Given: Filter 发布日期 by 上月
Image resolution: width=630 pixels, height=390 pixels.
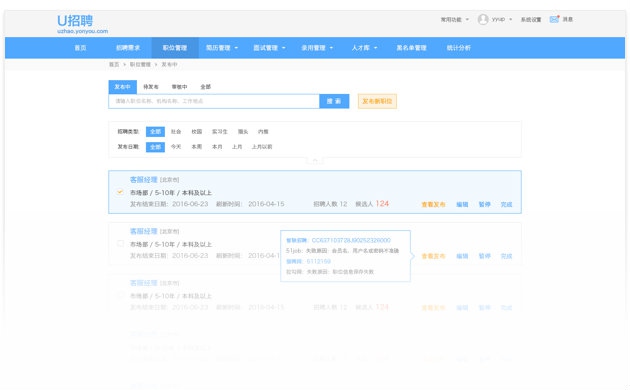Looking at the screenshot, I should pyautogui.click(x=237, y=147).
